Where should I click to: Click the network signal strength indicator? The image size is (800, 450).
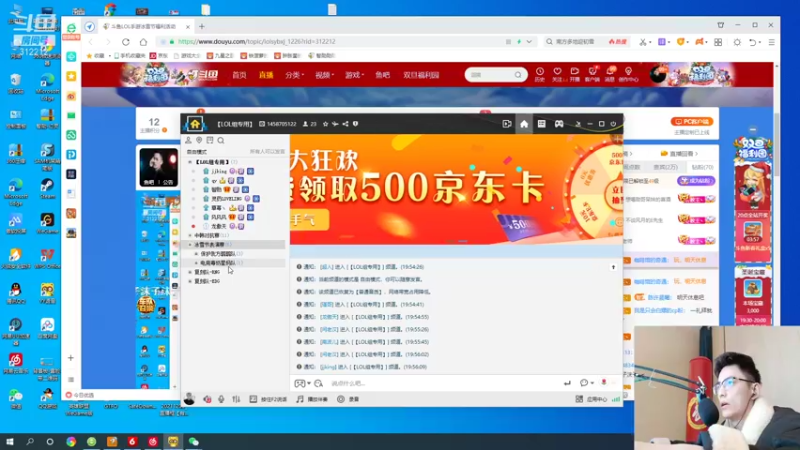[616, 399]
